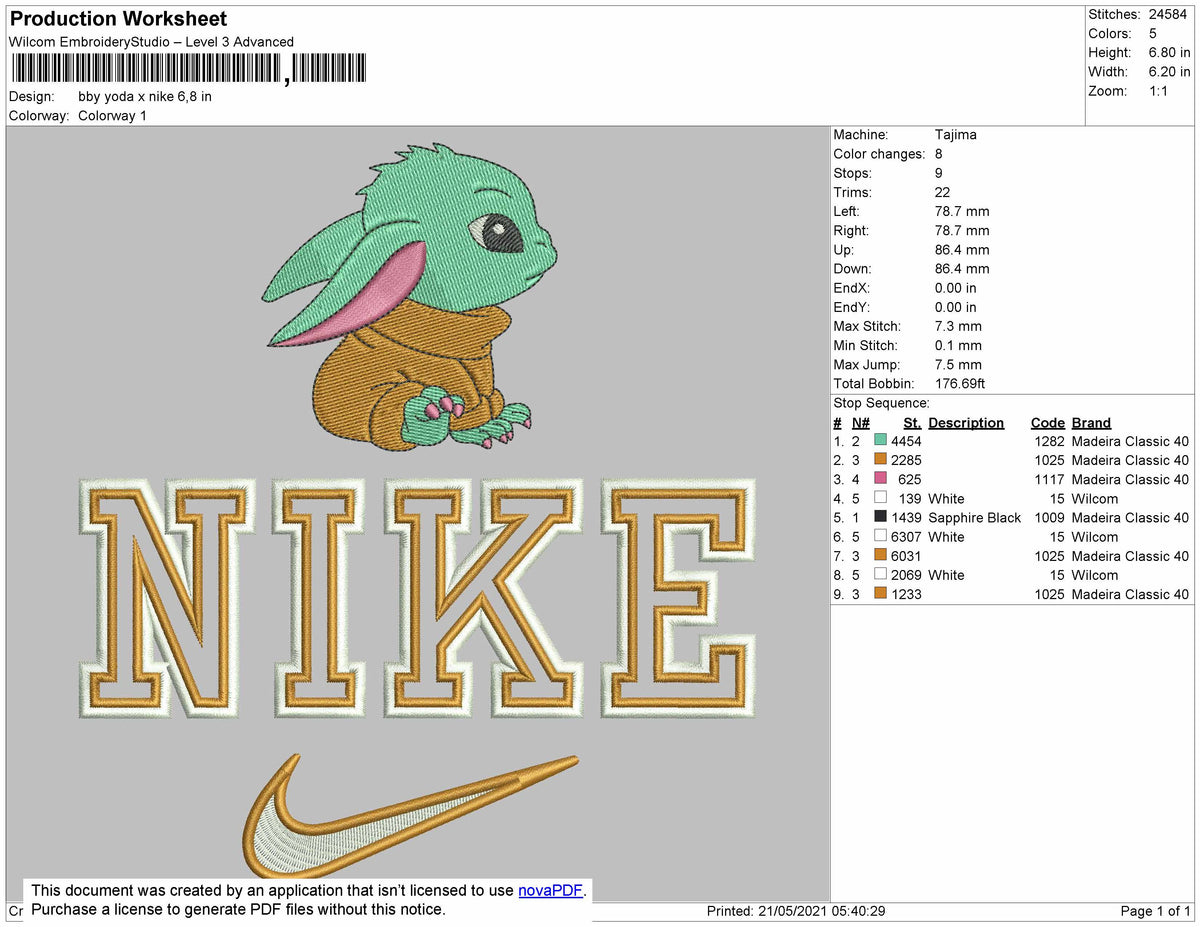Click the 'Stop Sequence:' heading
Screen dimensions: 1200x927
[882, 403]
